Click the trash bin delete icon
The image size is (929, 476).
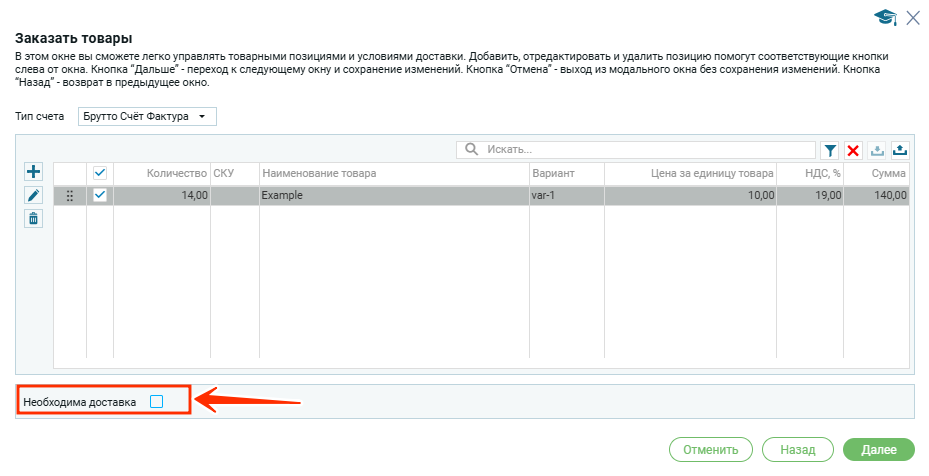coord(33,219)
